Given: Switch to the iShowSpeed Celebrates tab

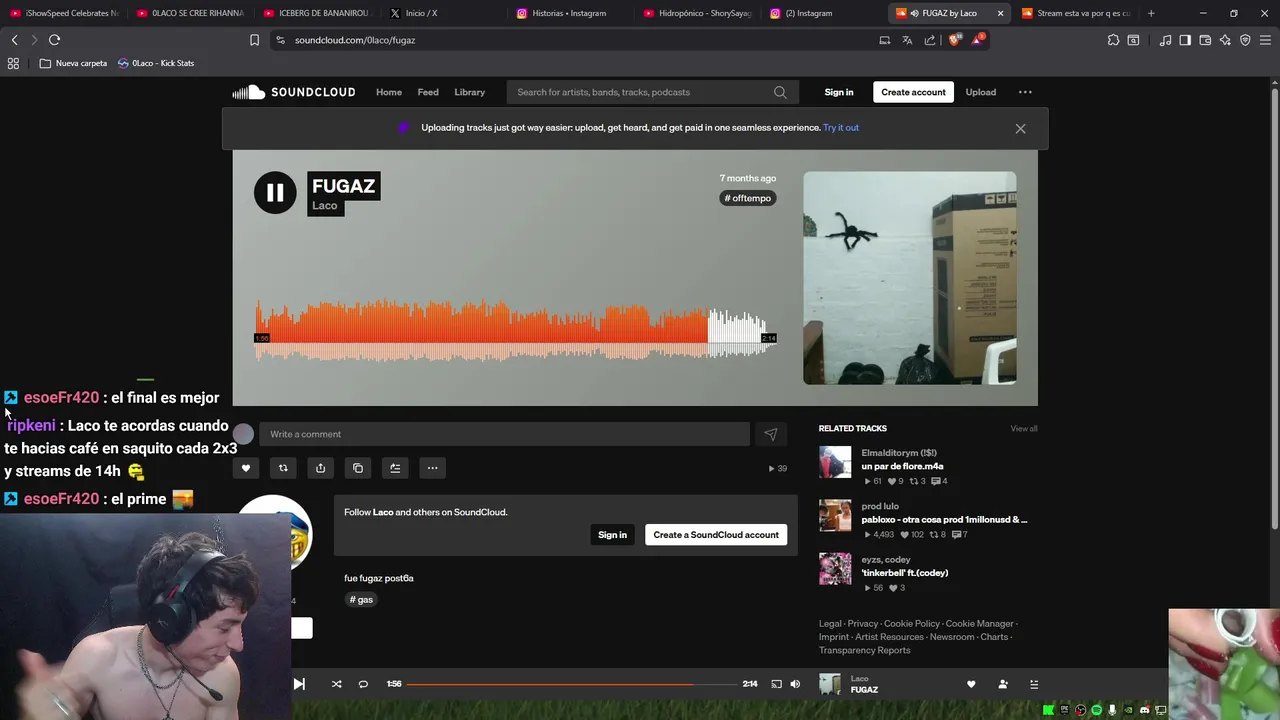Looking at the screenshot, I should [64, 13].
